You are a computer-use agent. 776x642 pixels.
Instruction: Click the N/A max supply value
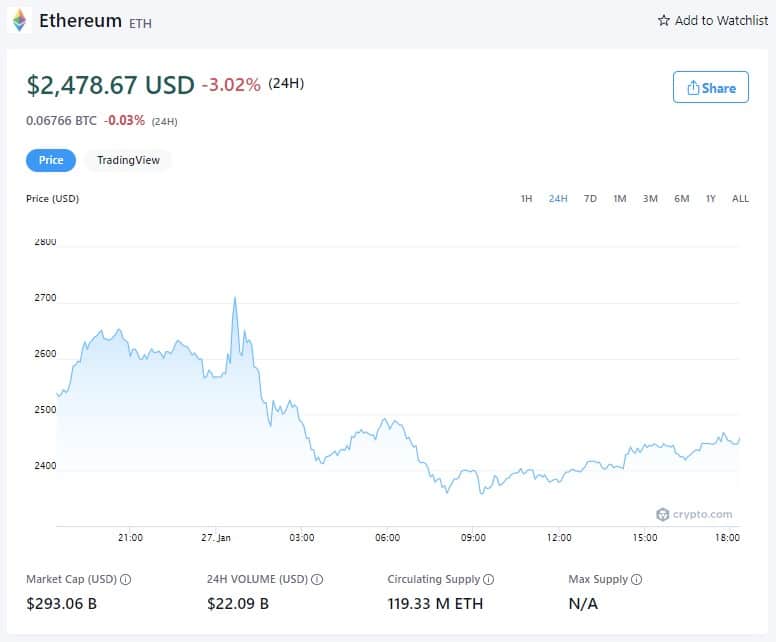pyautogui.click(x=583, y=603)
